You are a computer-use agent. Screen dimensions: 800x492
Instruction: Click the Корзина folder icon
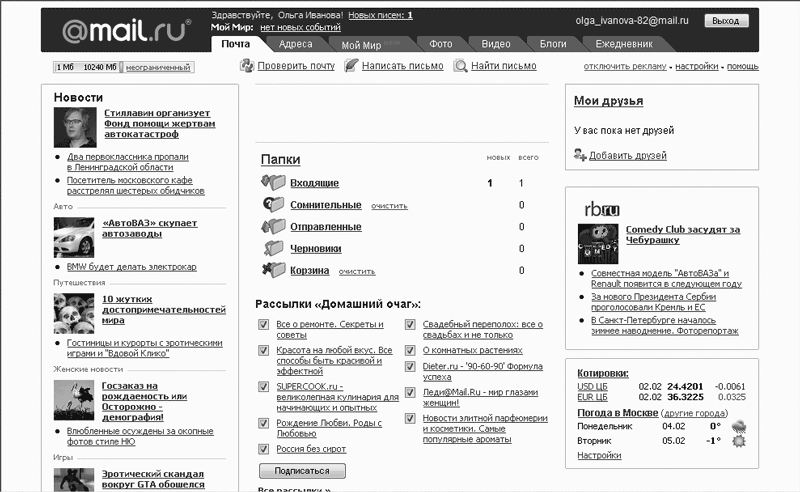pos(273,269)
